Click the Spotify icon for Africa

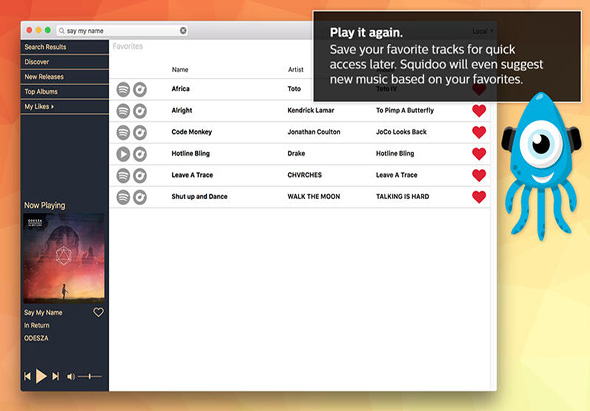(123, 90)
